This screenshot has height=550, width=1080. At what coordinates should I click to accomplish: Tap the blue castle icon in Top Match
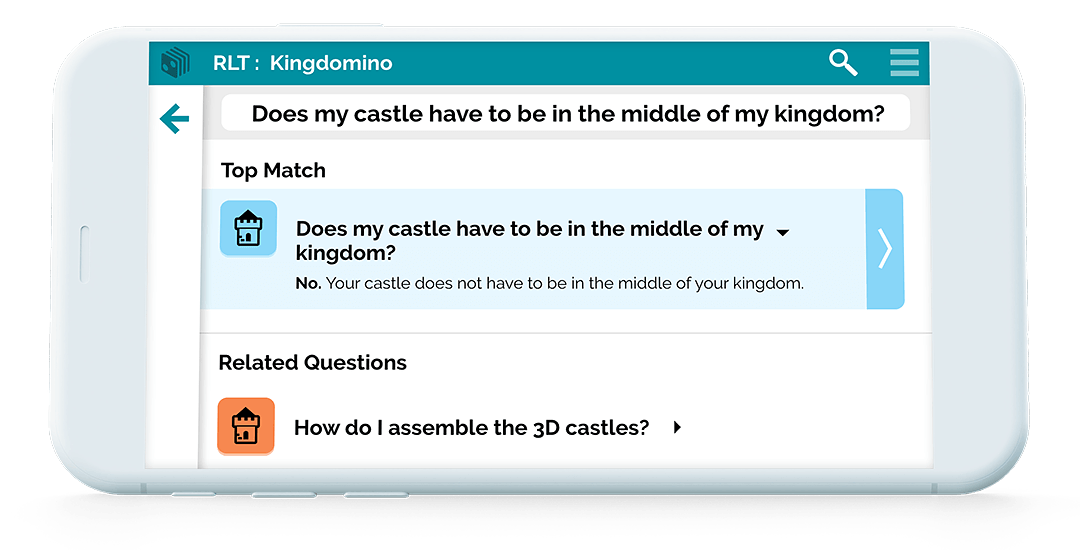point(249,229)
